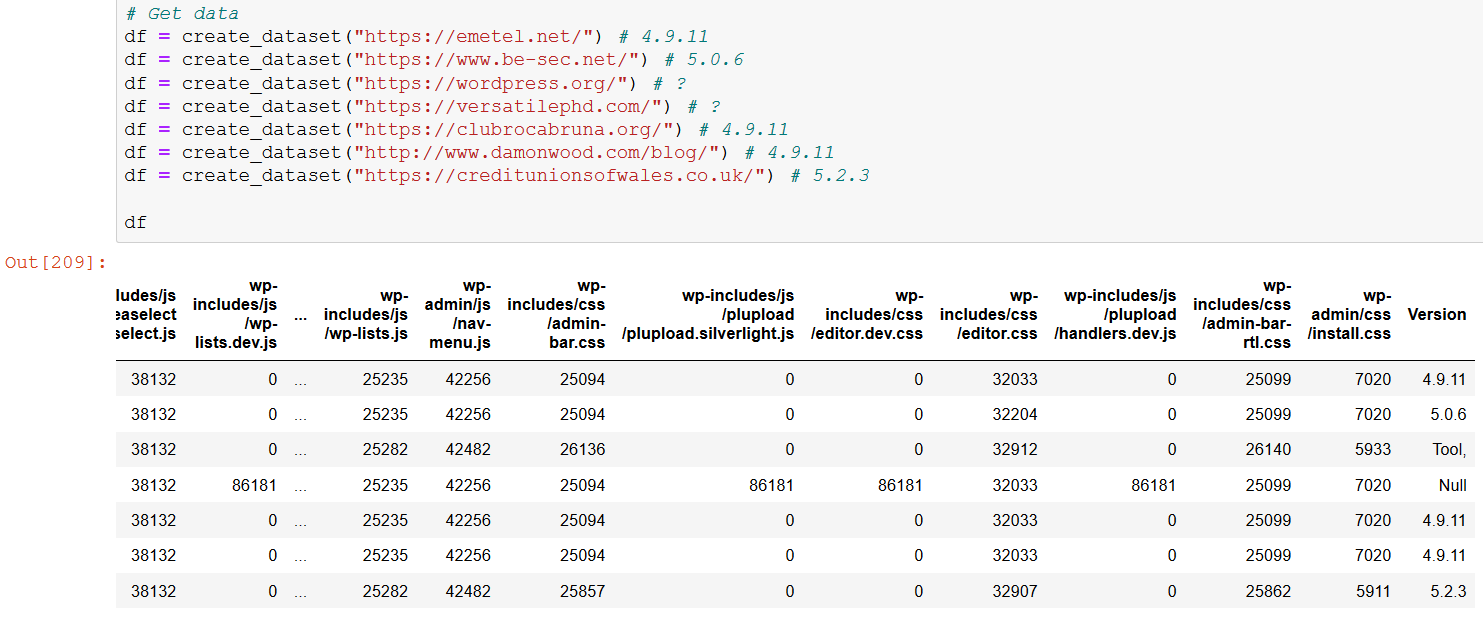The width and height of the screenshot is (1483, 627).
Task: Click the "# ?" comment after versatilephd.com
Action: coord(704,106)
